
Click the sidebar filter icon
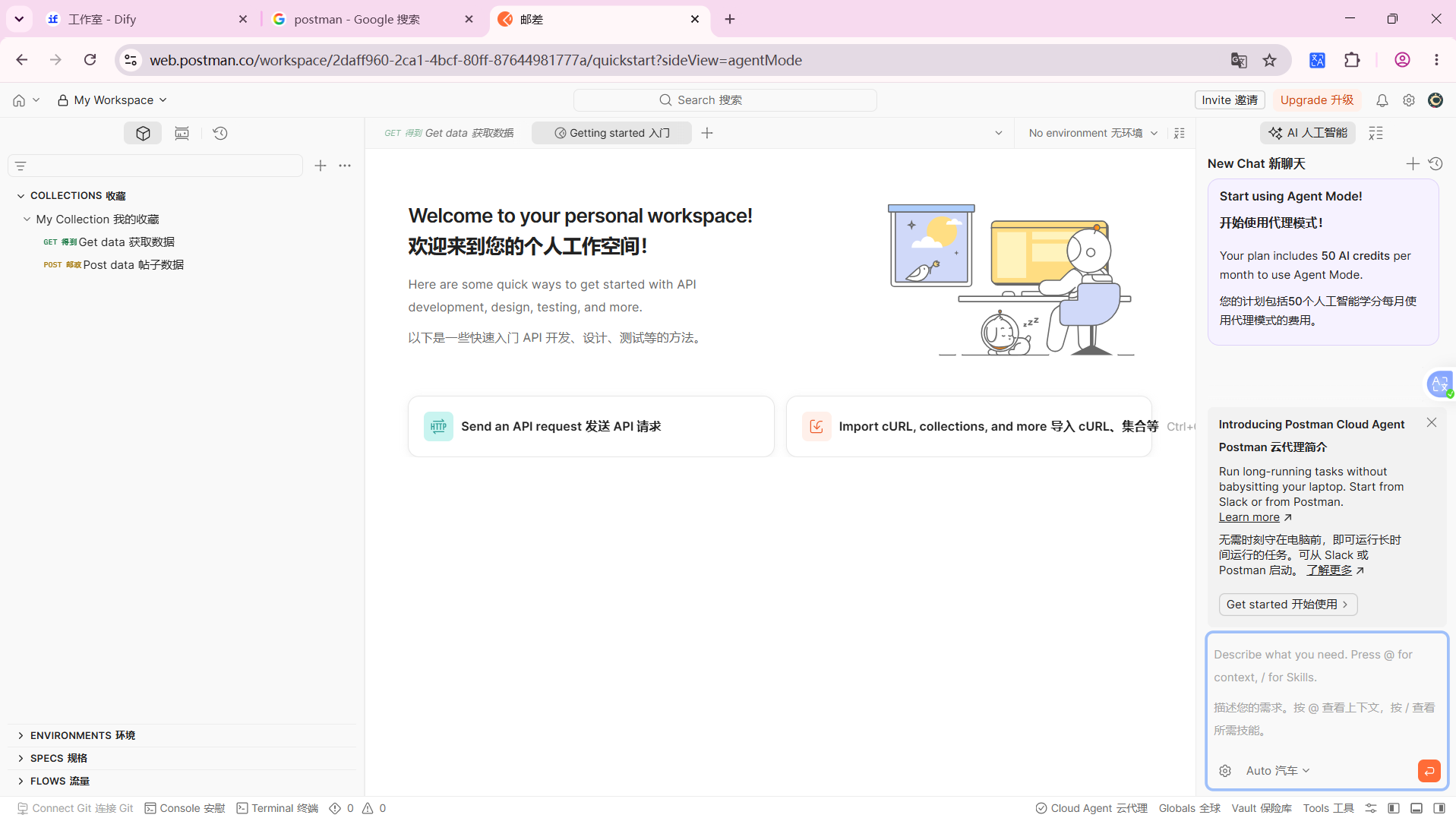21,166
